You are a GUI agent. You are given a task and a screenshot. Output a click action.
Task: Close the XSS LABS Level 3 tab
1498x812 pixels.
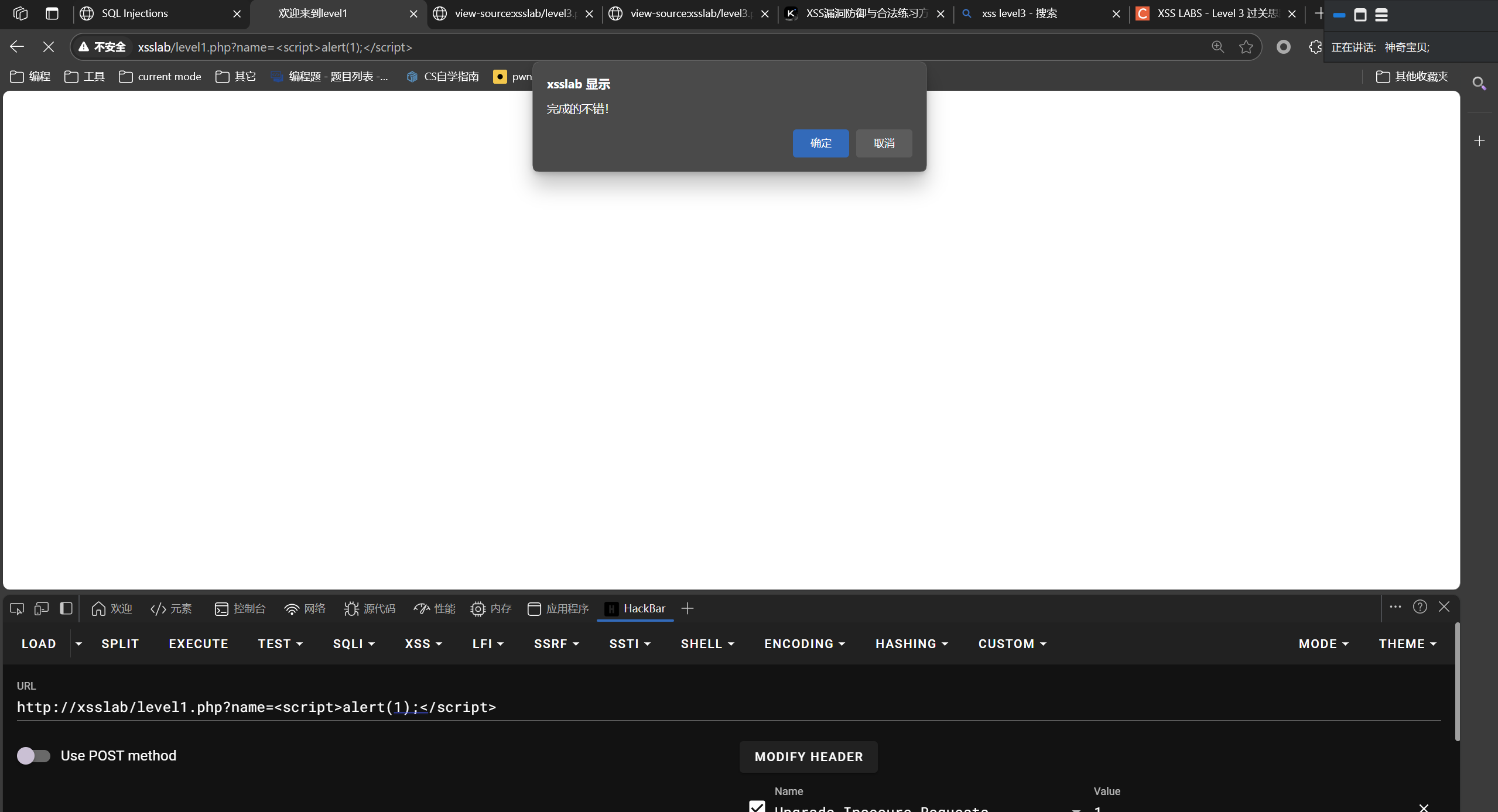[x=1292, y=13]
